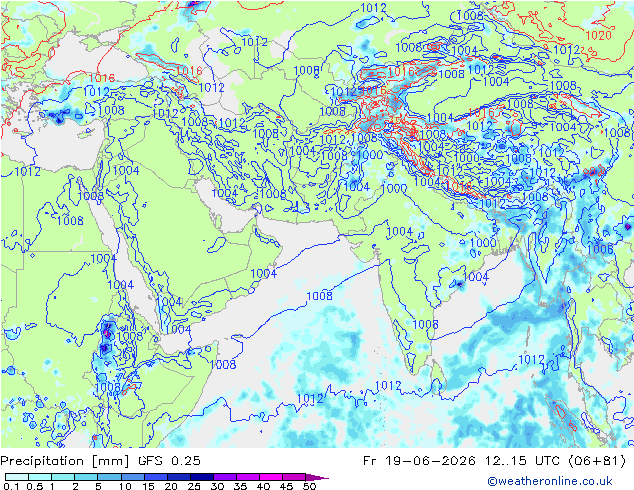Select the magenta legend swatch before 50
This screenshot has width=634, height=490.
(294, 477)
